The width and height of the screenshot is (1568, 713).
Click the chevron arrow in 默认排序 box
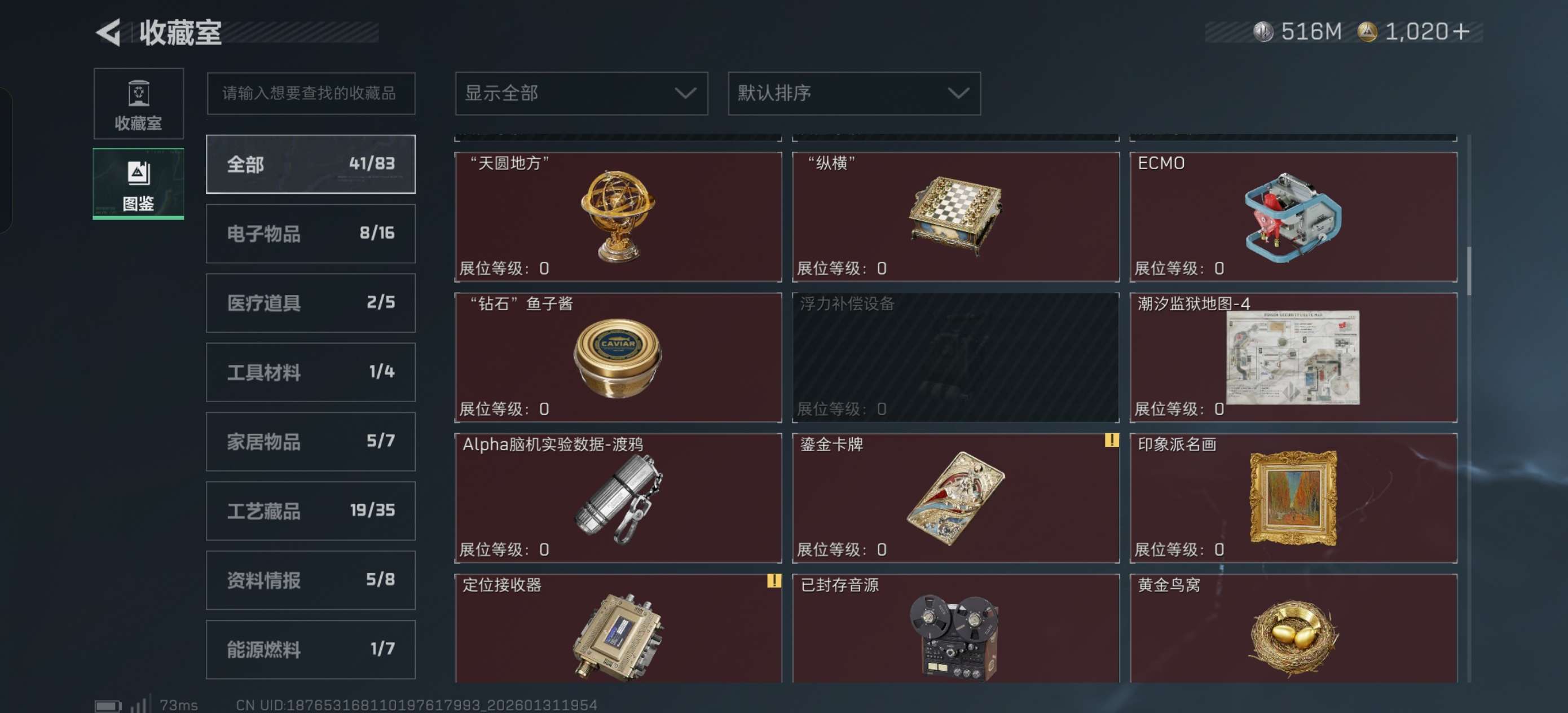click(x=958, y=93)
